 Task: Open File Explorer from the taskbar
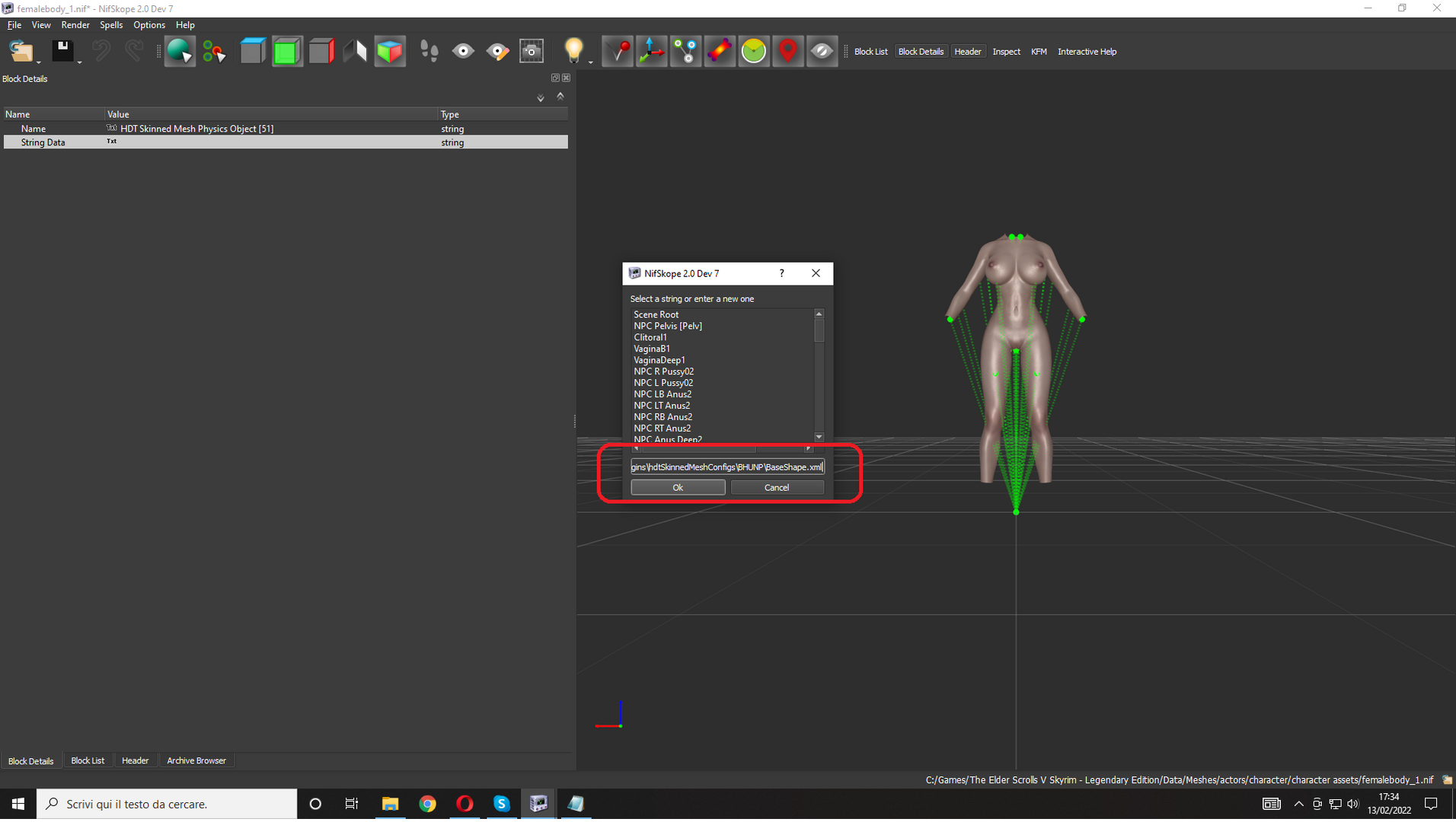click(390, 804)
